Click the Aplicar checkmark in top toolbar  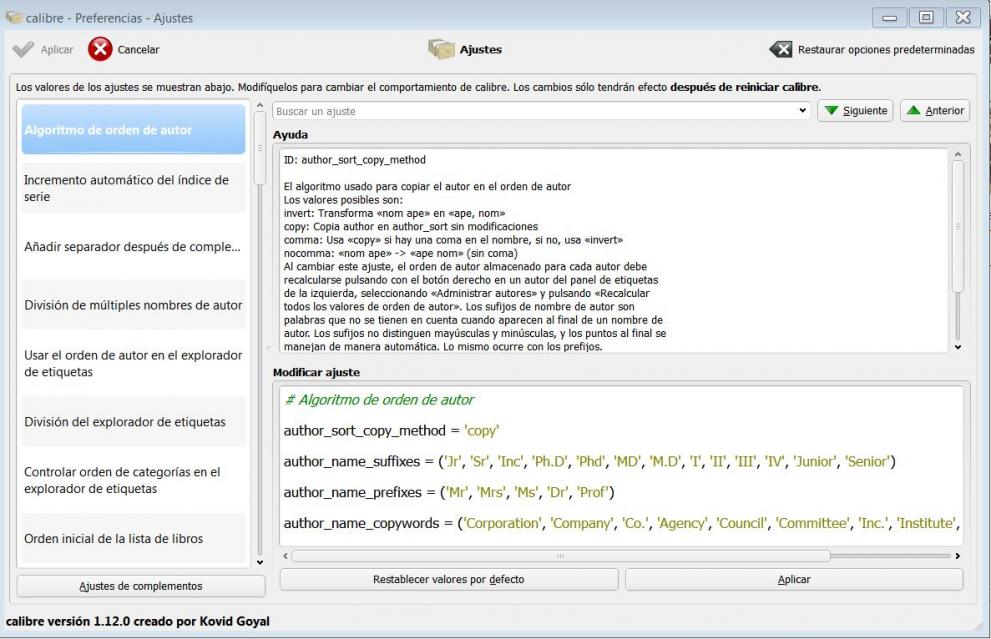click(x=23, y=49)
